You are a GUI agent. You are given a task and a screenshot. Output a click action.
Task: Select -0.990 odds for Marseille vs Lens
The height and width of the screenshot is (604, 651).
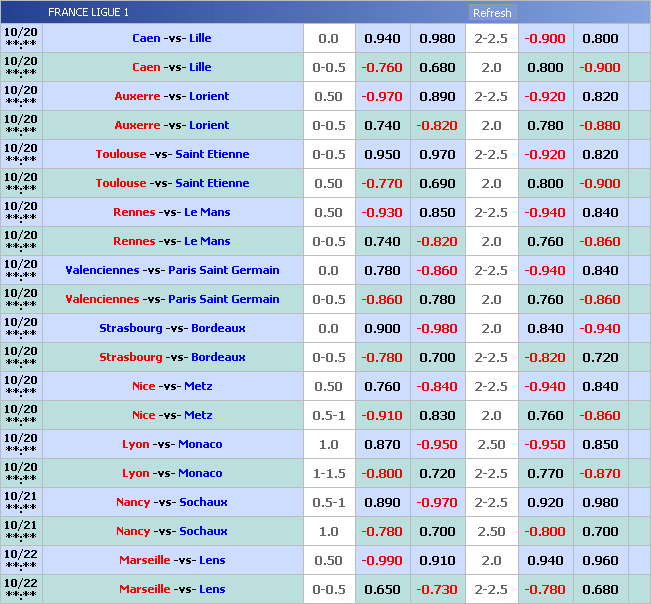pos(382,561)
